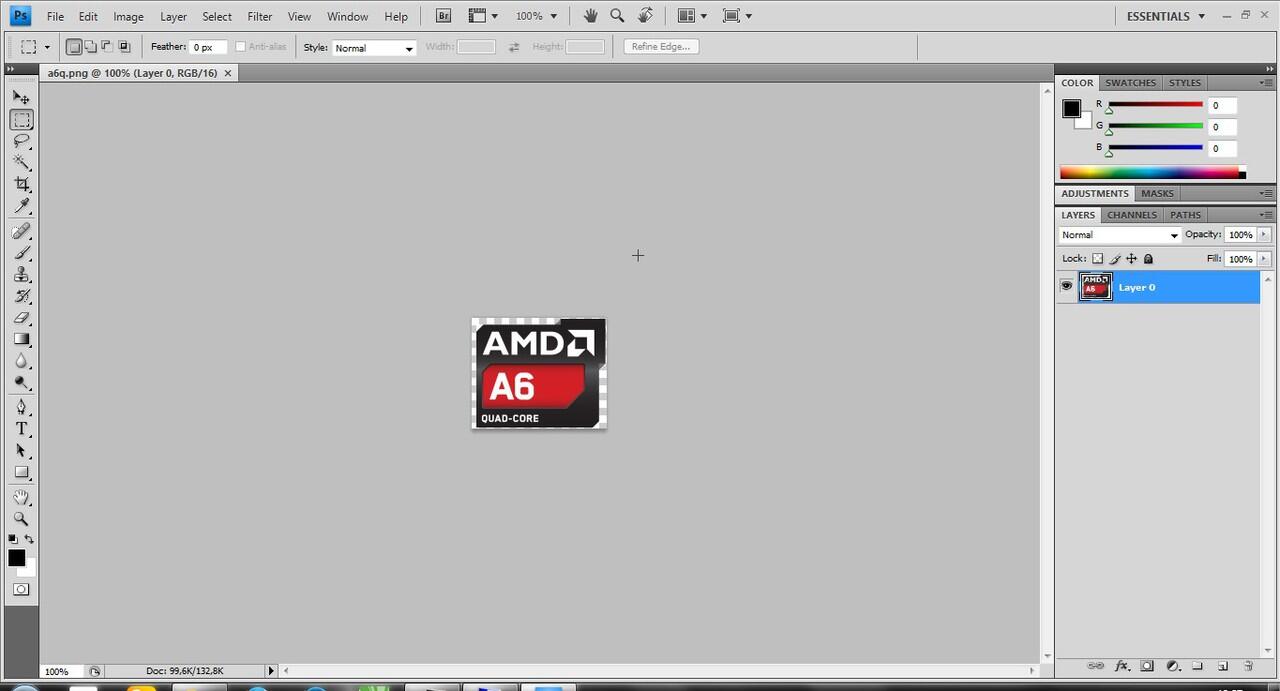Close the a6q.png document tab
The height and width of the screenshot is (691, 1280).
point(228,73)
